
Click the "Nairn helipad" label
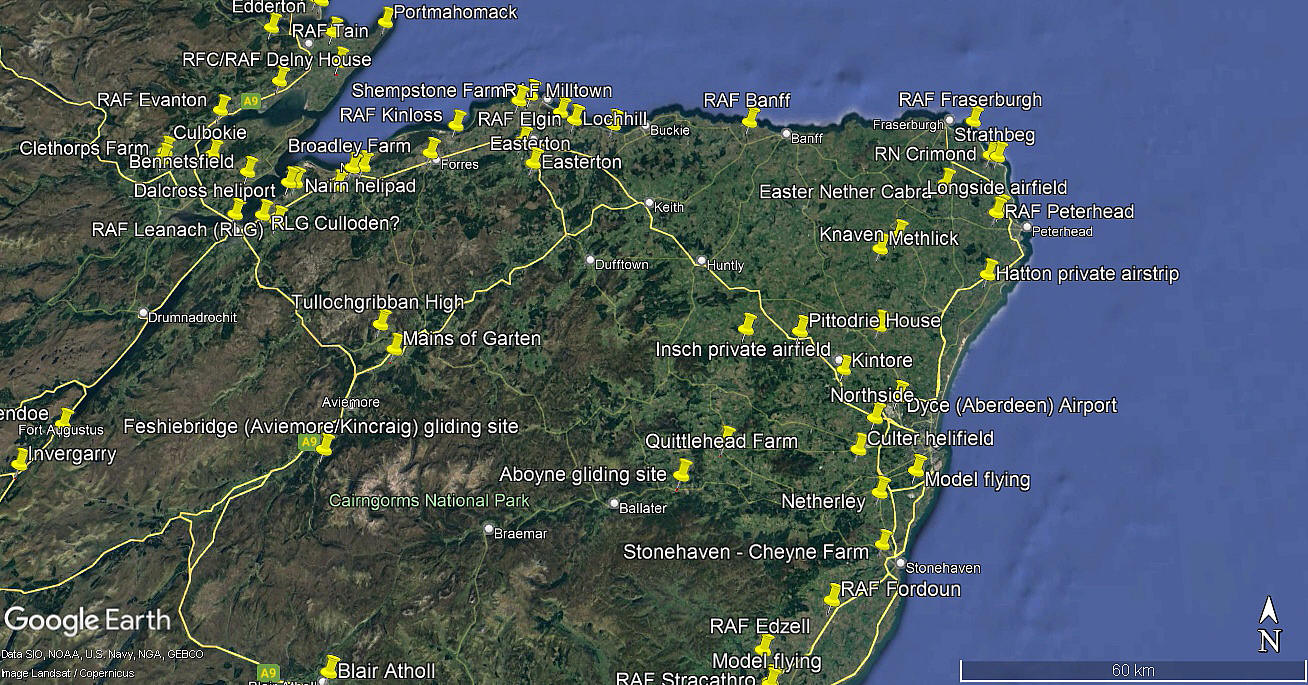pyautogui.click(x=360, y=186)
